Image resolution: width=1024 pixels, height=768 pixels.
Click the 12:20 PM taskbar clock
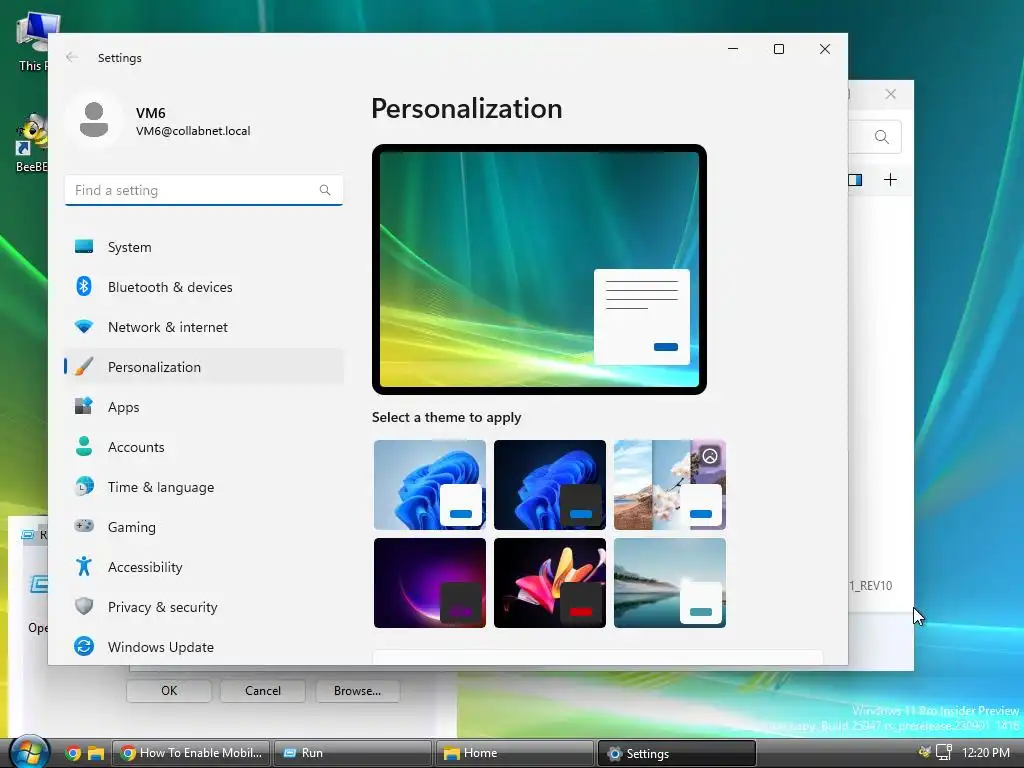[986, 752]
